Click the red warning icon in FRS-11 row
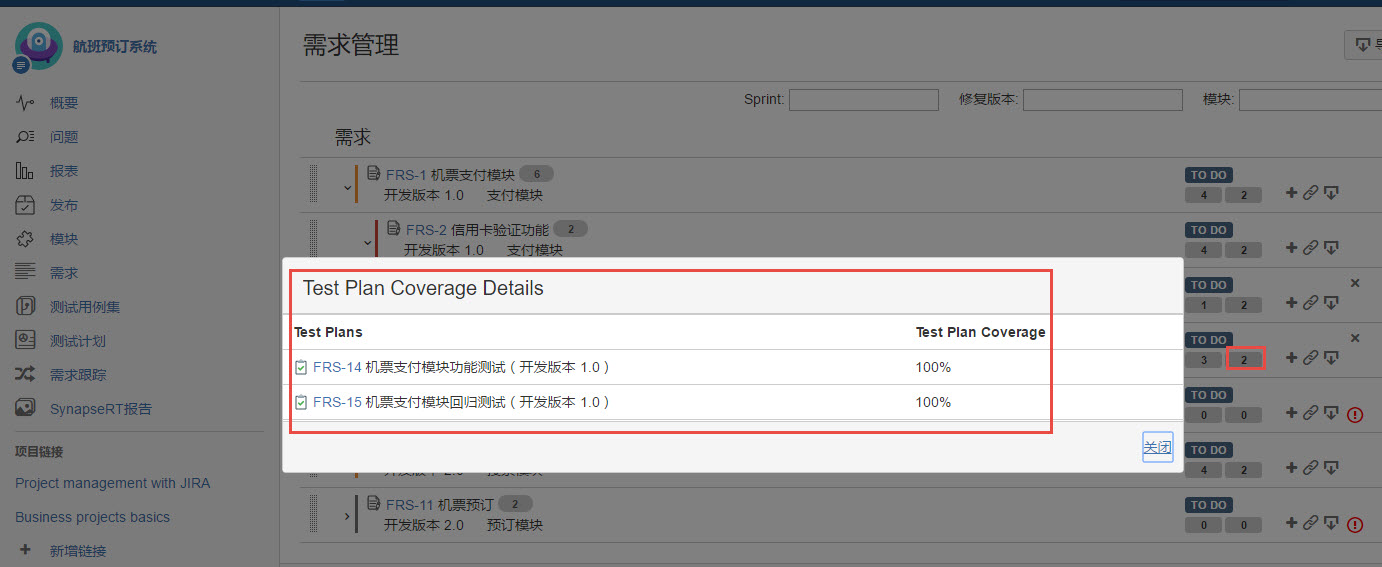The image size is (1382, 567). coord(1355,524)
